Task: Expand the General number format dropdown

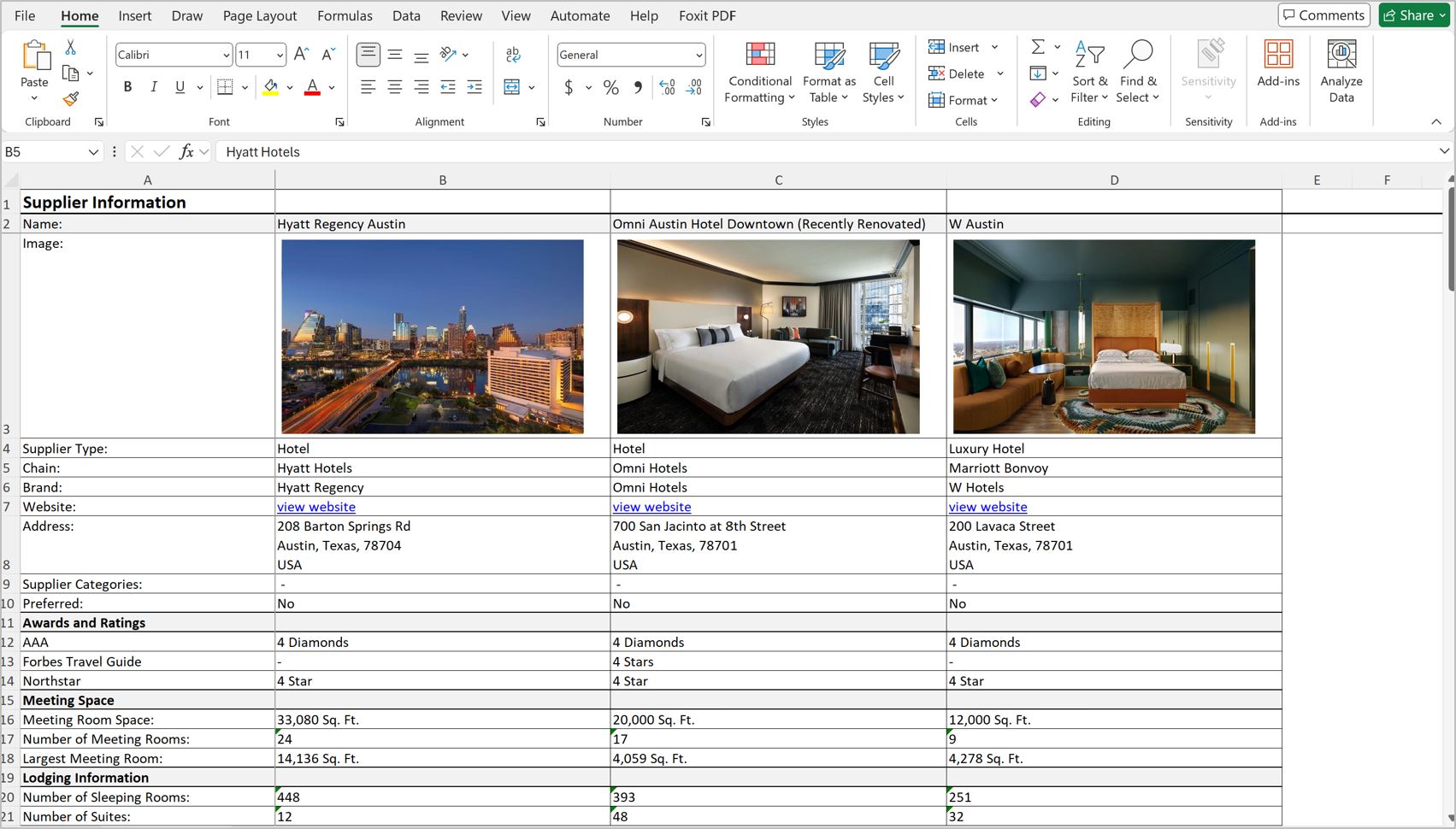Action: (x=699, y=56)
